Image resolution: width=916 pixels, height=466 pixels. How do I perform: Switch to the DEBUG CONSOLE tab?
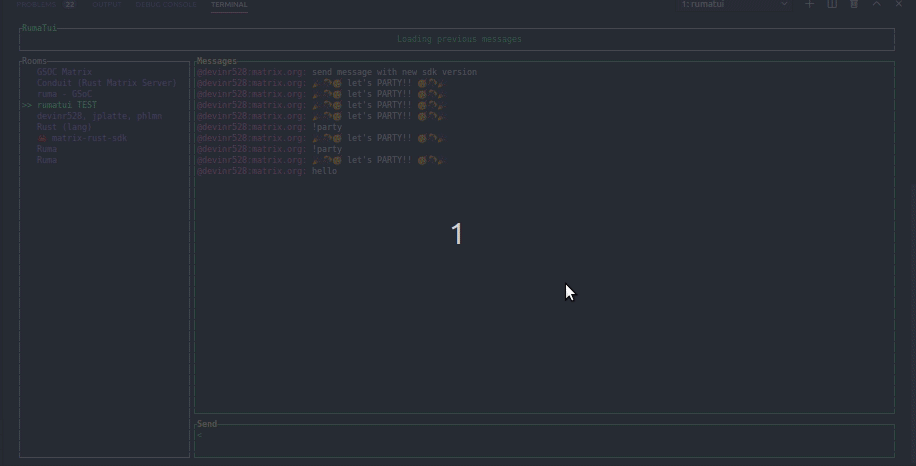click(166, 4)
